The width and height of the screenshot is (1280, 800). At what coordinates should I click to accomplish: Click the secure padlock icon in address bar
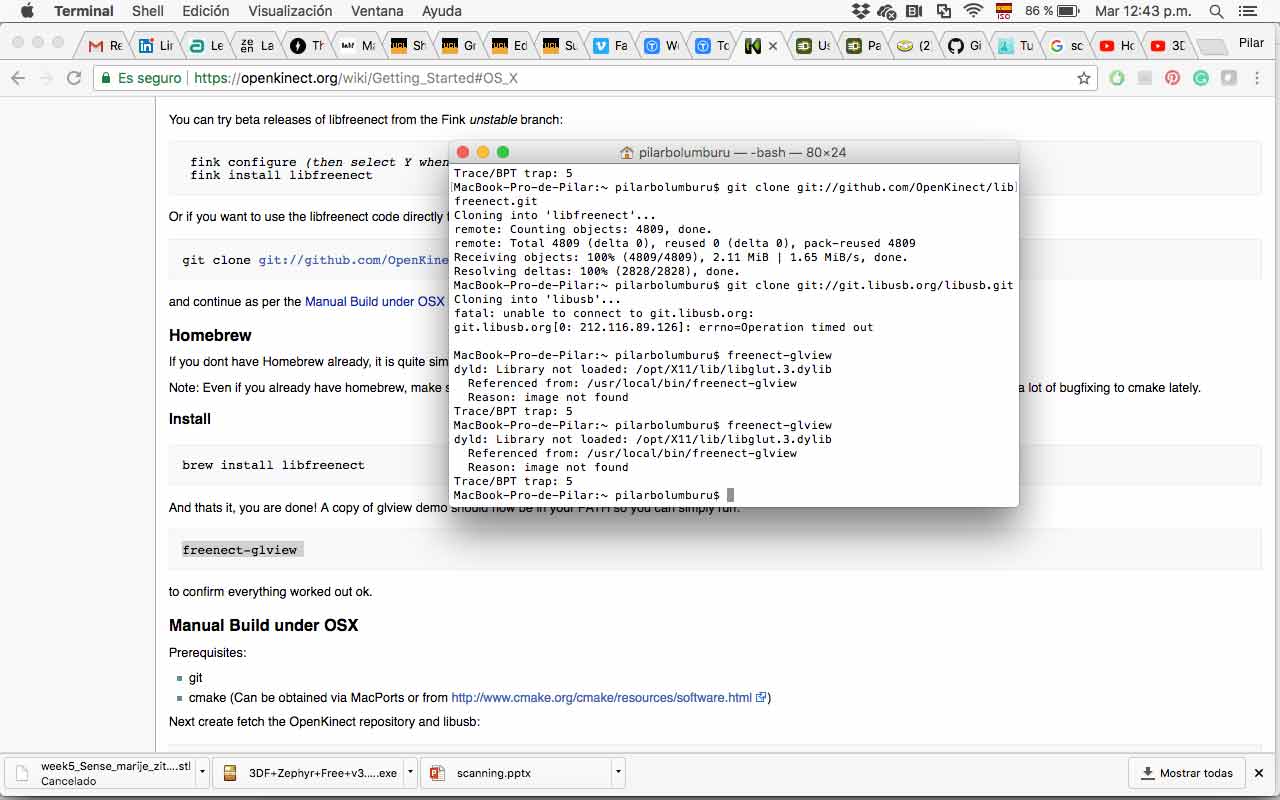[106, 78]
